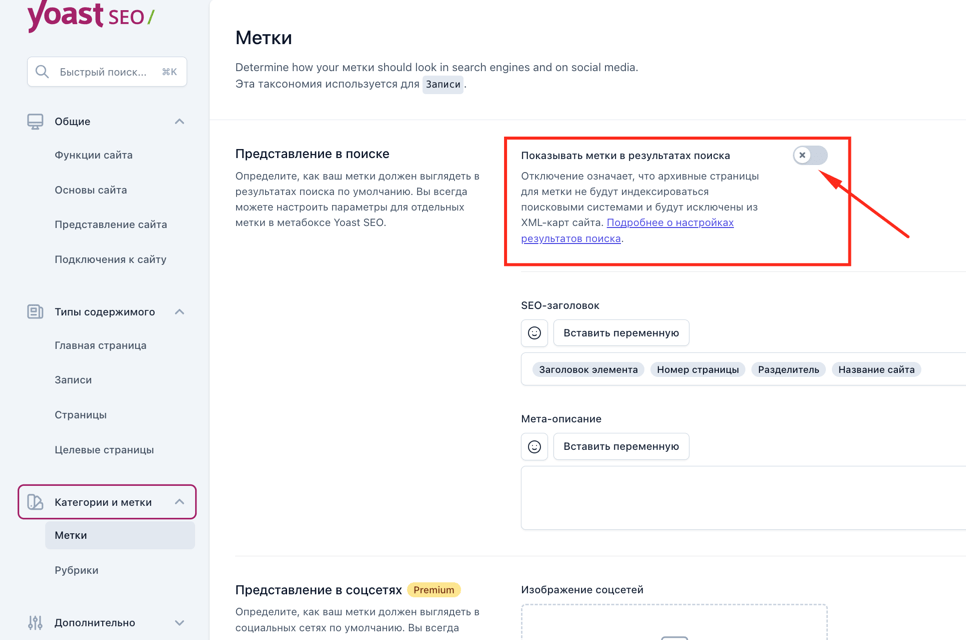Click the Представление в поиске heading
Viewport: 966px width, 640px height.
click(x=312, y=154)
